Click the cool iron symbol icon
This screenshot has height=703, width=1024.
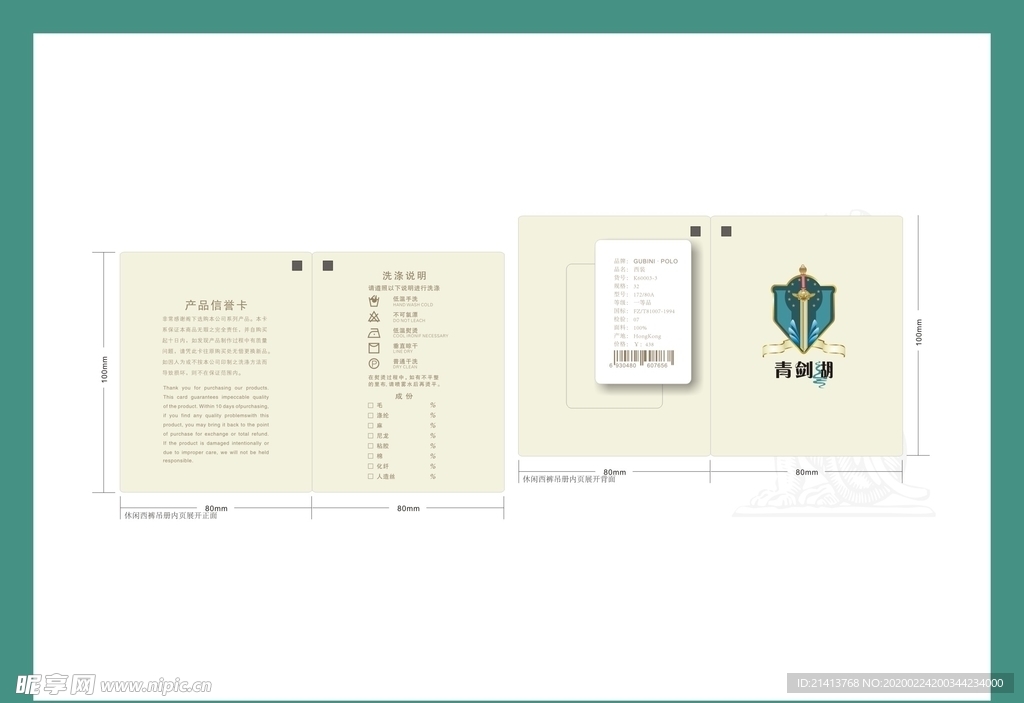(x=374, y=333)
